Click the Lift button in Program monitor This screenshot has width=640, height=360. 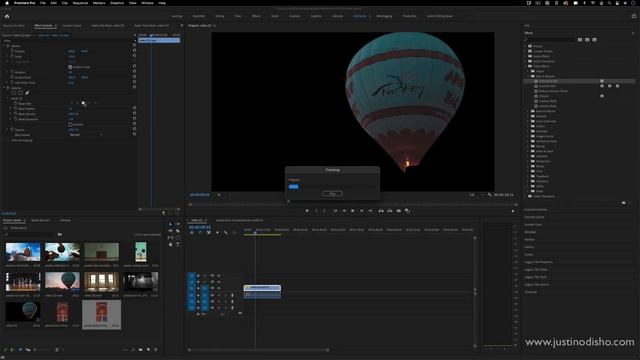coord(381,211)
